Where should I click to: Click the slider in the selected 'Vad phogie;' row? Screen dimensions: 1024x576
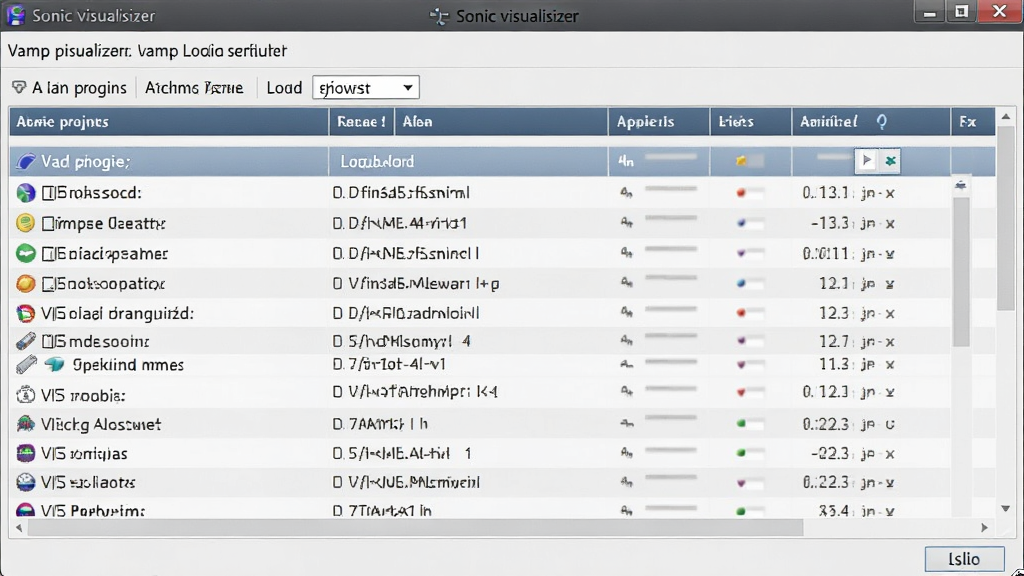tap(671, 157)
